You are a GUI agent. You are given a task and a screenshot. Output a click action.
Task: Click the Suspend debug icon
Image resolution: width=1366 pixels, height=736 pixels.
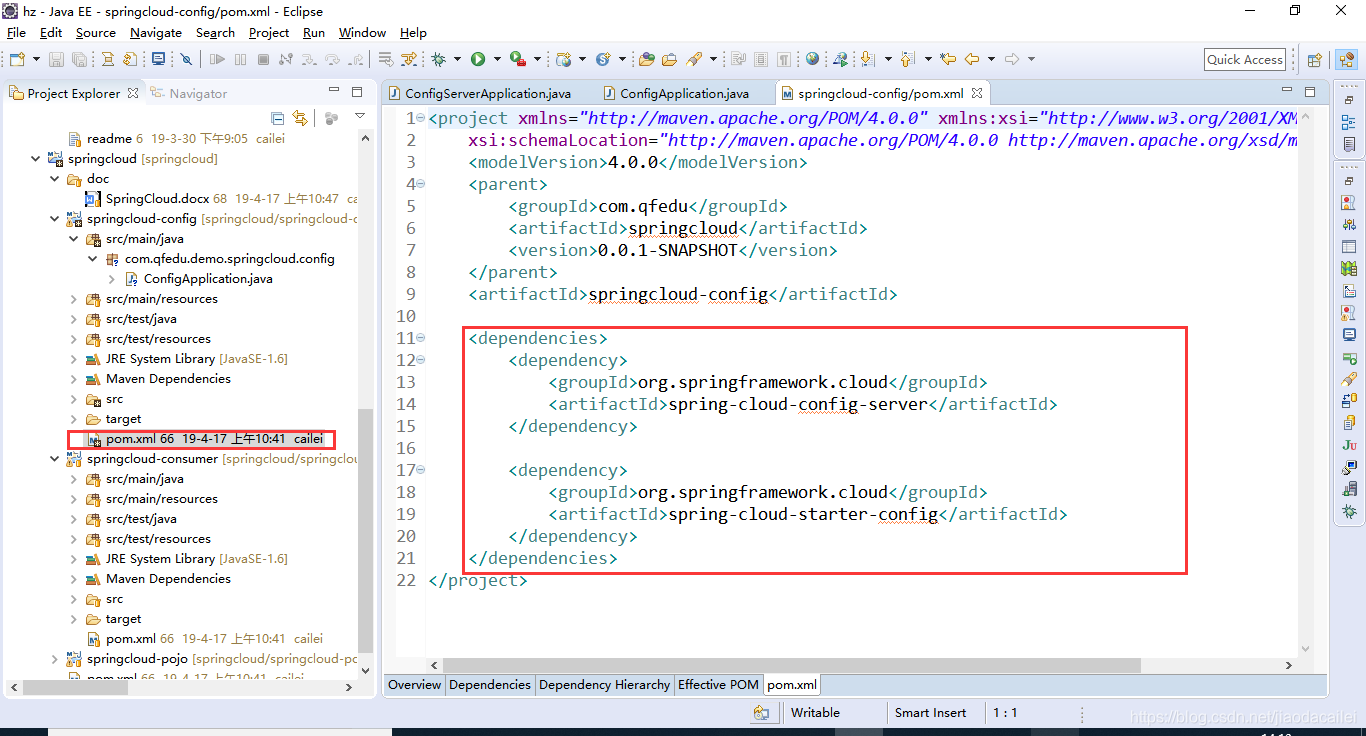tap(240, 60)
